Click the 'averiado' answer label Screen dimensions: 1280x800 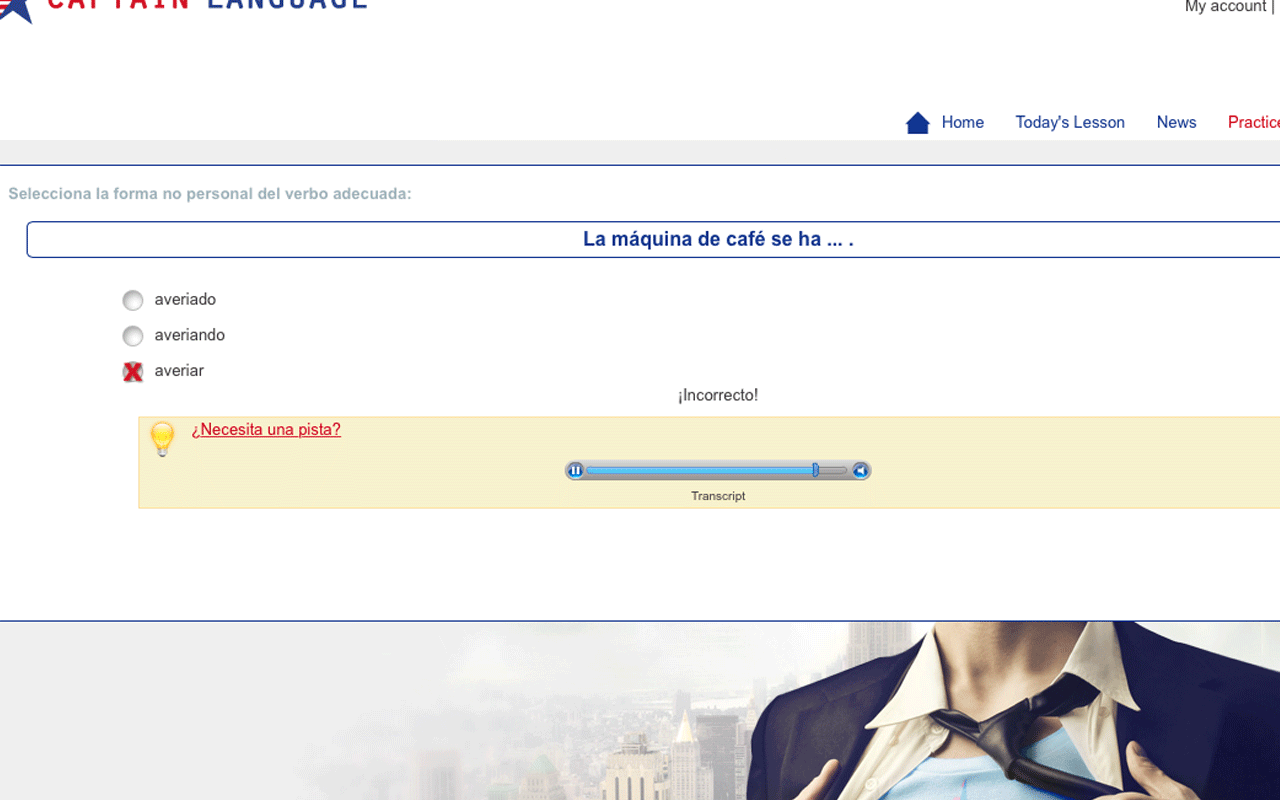[185, 299]
